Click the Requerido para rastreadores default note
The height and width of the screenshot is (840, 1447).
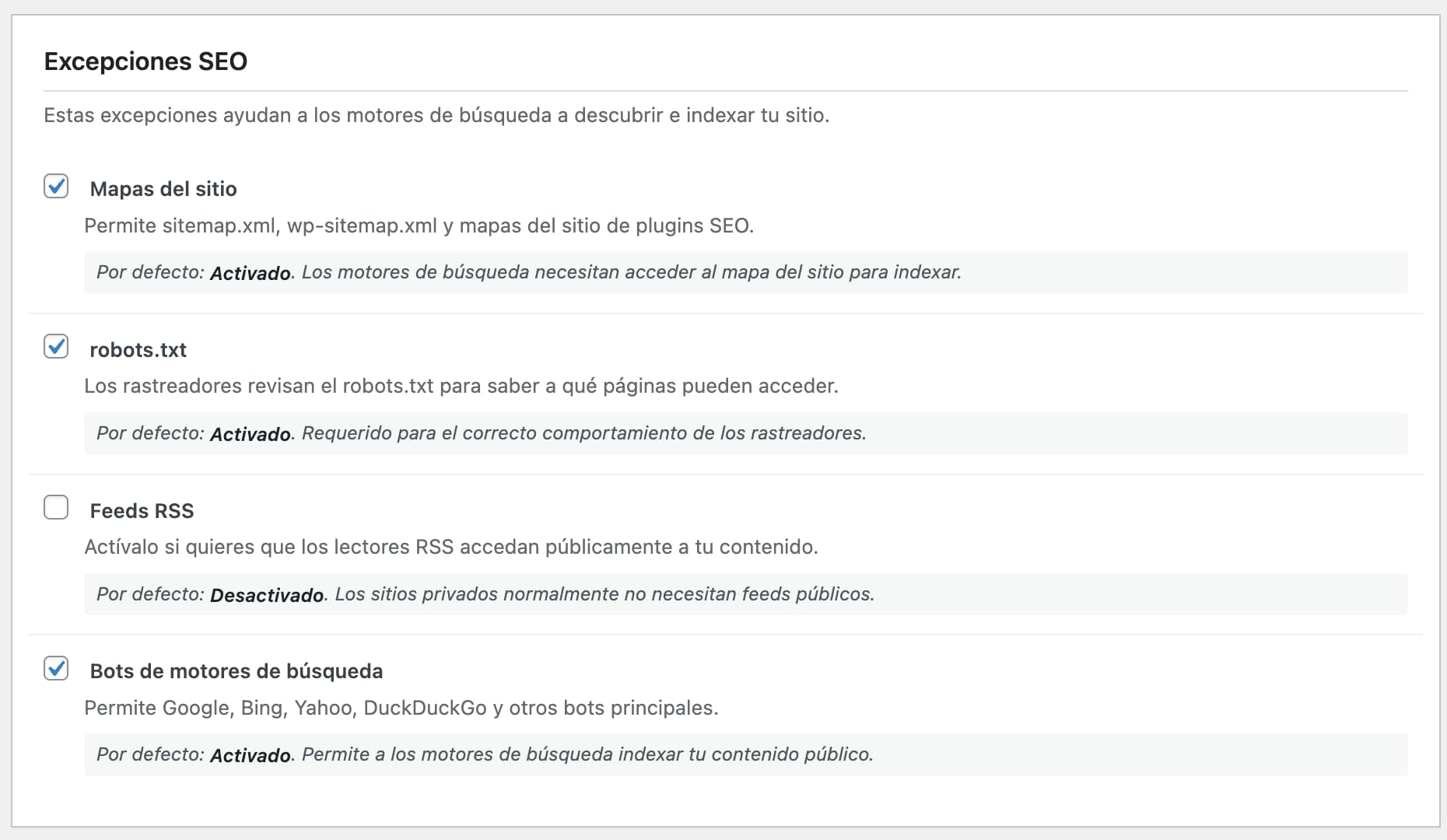click(x=480, y=433)
